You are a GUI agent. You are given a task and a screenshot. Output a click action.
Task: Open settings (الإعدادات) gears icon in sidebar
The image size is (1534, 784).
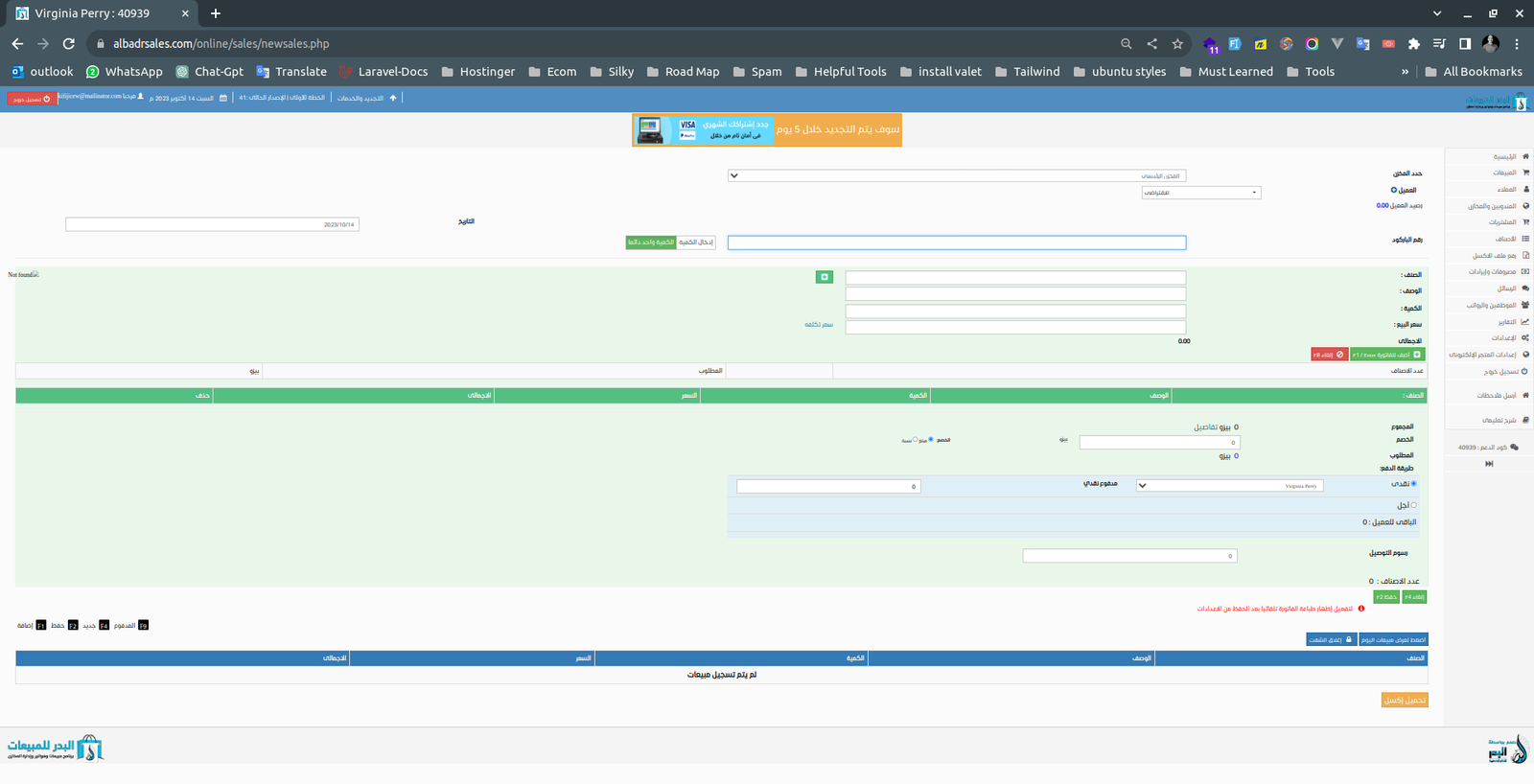point(1524,338)
